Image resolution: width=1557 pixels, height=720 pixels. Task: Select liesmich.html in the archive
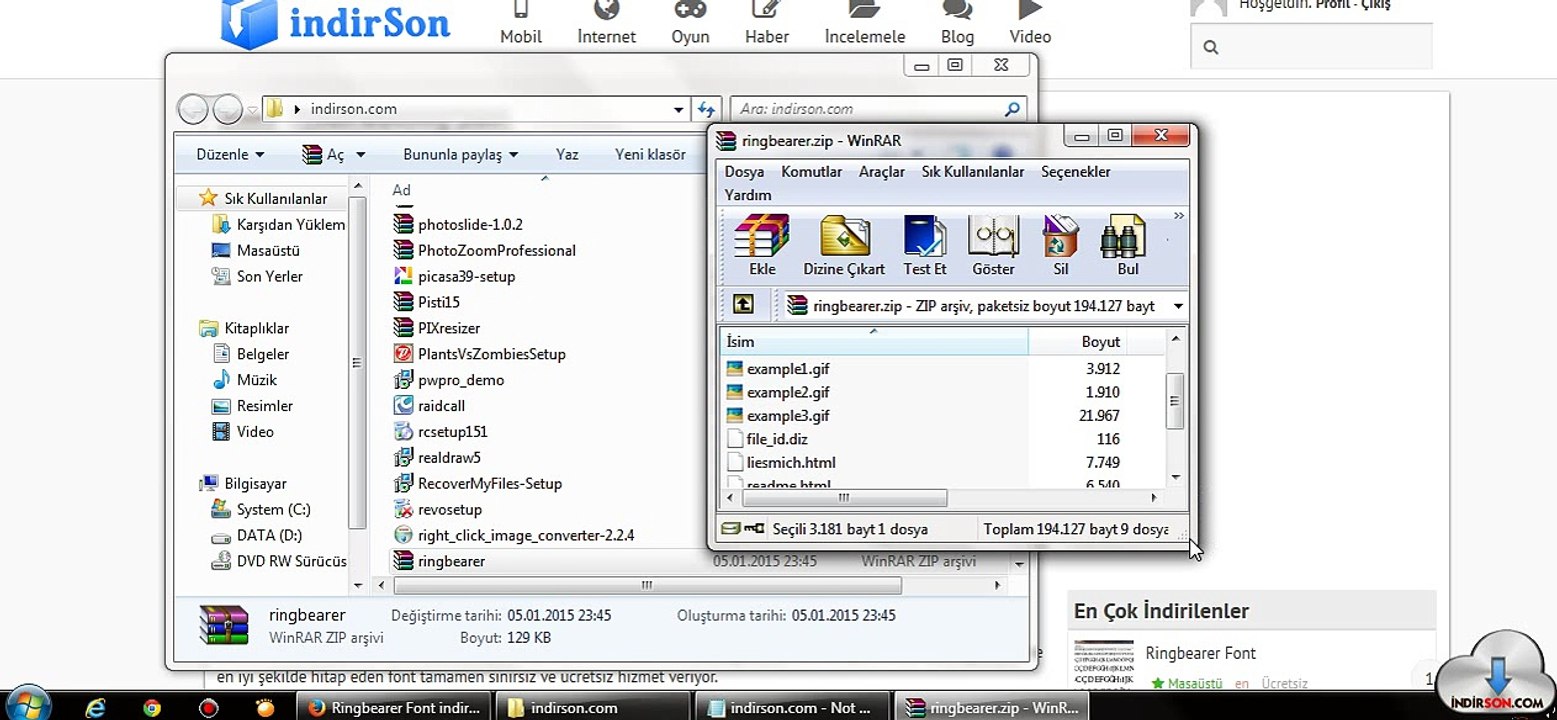791,462
